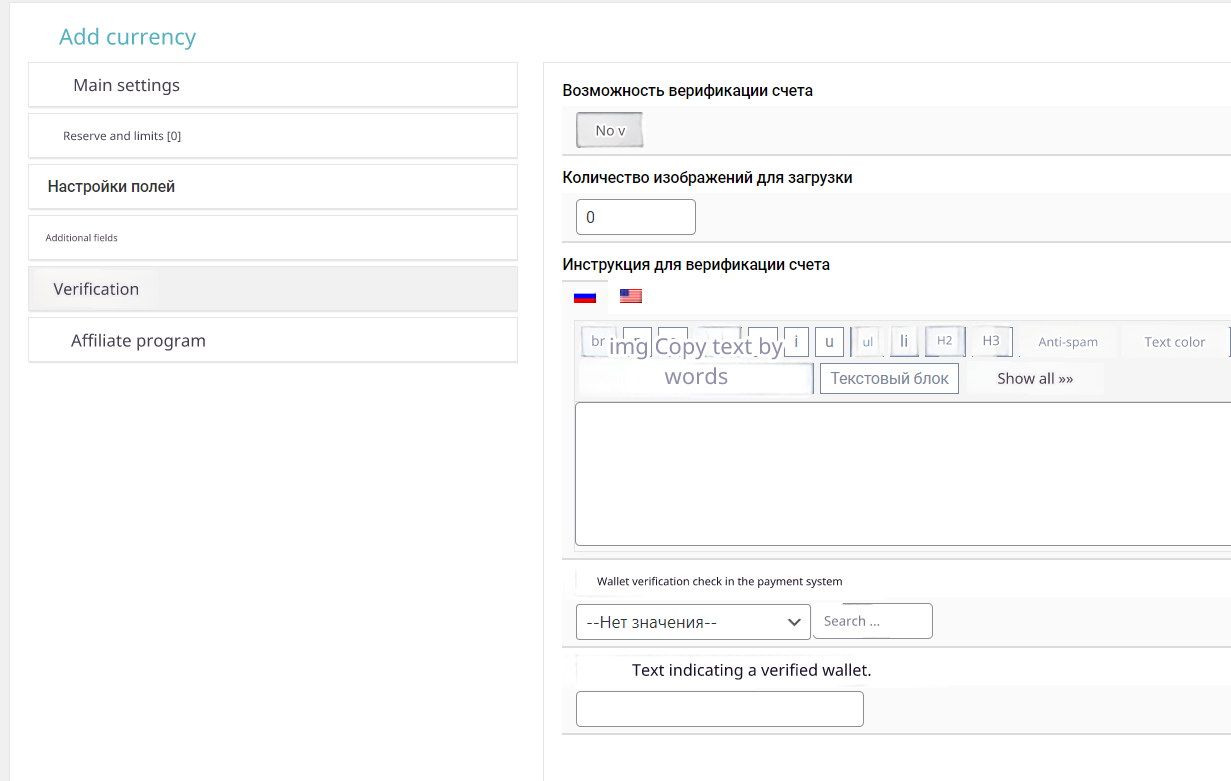Switch to Russian language flag

(585, 297)
